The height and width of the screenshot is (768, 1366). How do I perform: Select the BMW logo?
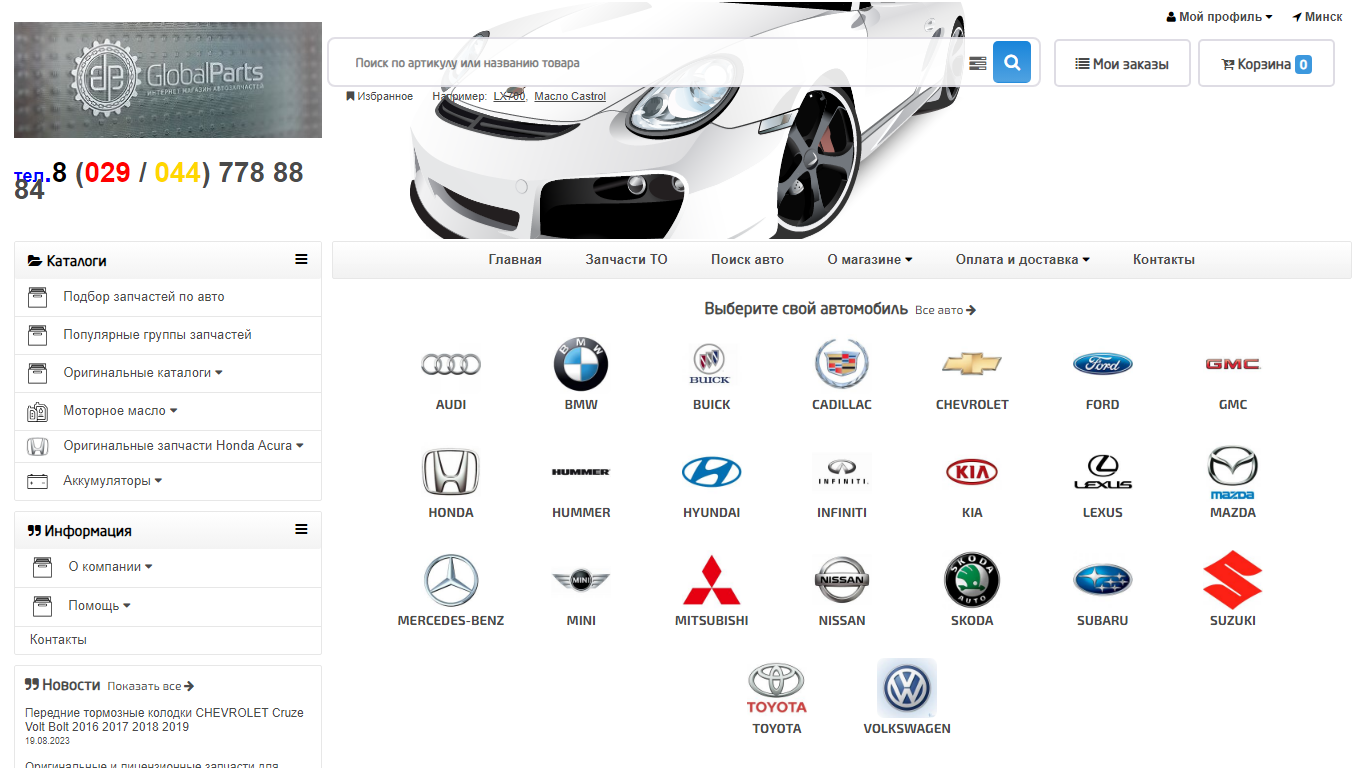click(x=581, y=364)
